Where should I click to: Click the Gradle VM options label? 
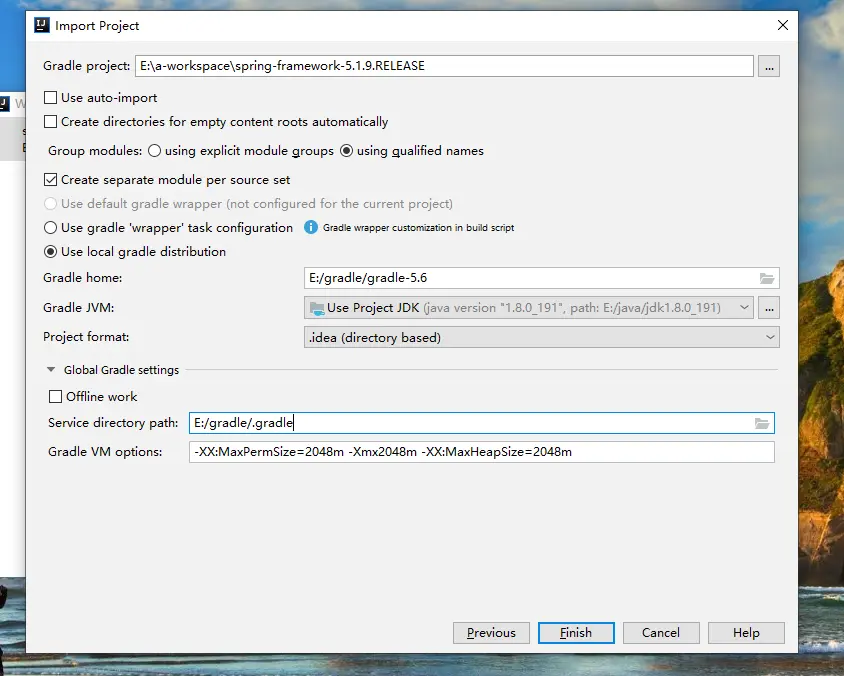click(105, 452)
